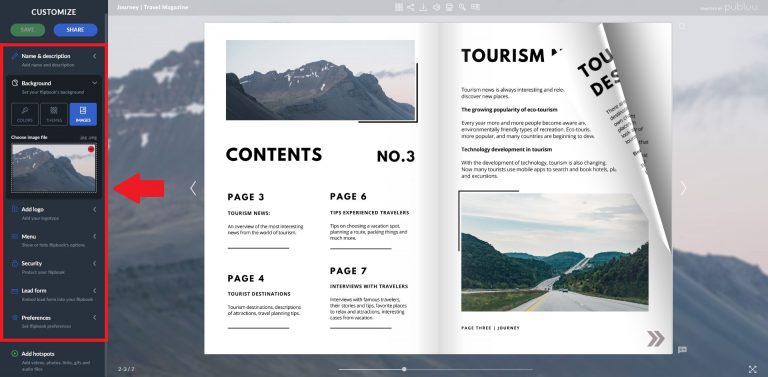Select the Images background tab

83,114
